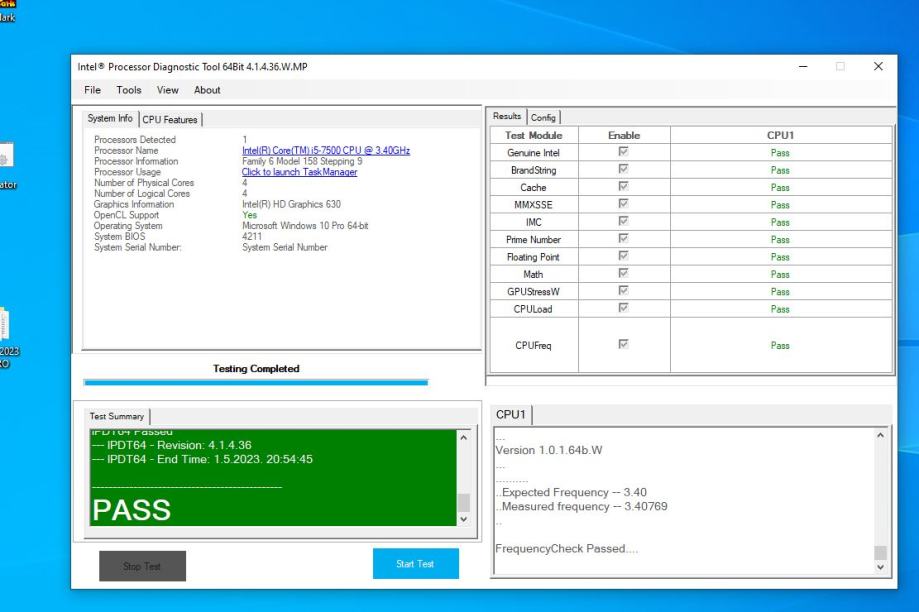Minimize the diagnostic tool window
The width and height of the screenshot is (919, 612).
click(803, 66)
